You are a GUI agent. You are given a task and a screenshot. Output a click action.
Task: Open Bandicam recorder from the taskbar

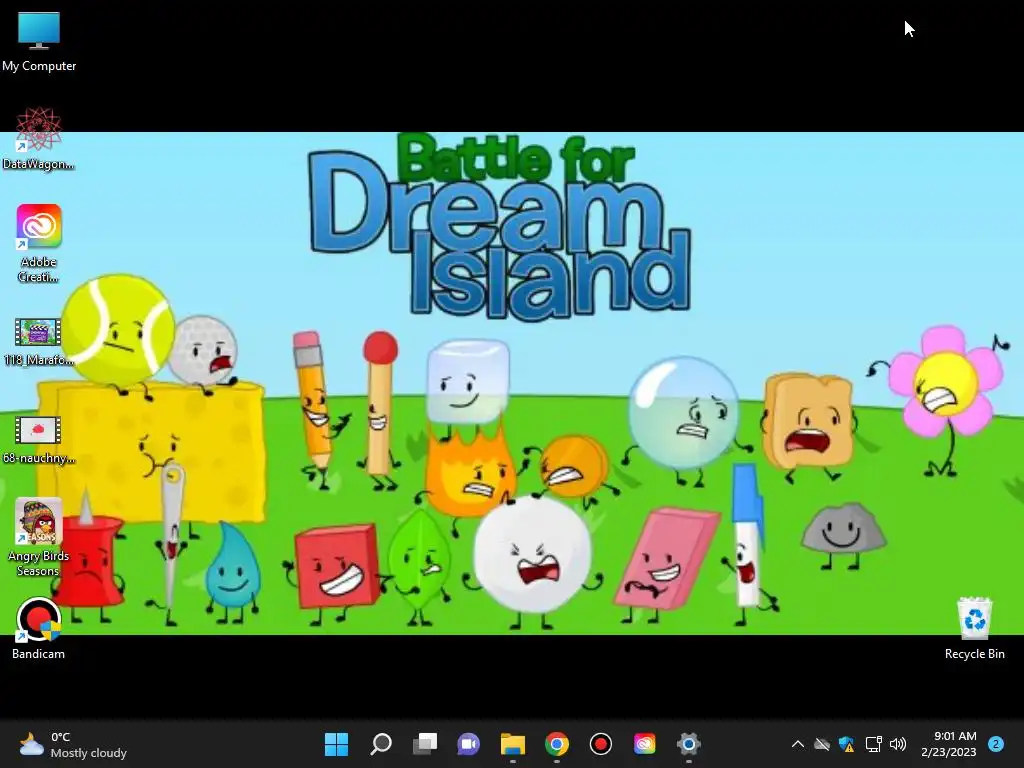coord(600,744)
